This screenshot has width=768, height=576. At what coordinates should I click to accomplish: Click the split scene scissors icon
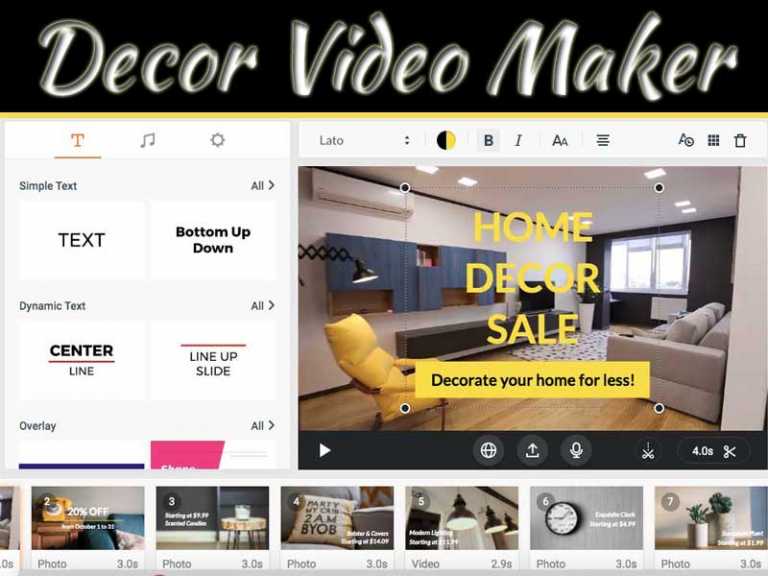tap(648, 451)
